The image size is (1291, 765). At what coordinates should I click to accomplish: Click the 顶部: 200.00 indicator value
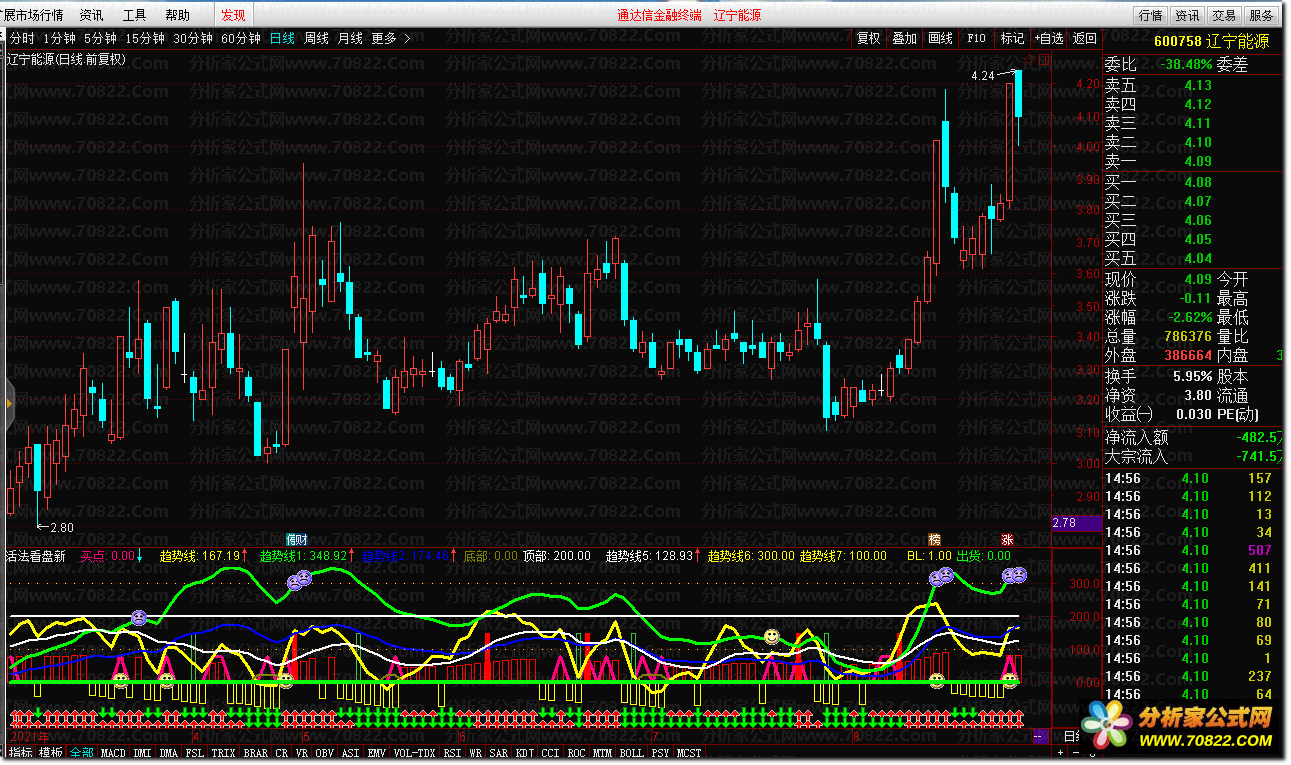pos(556,556)
